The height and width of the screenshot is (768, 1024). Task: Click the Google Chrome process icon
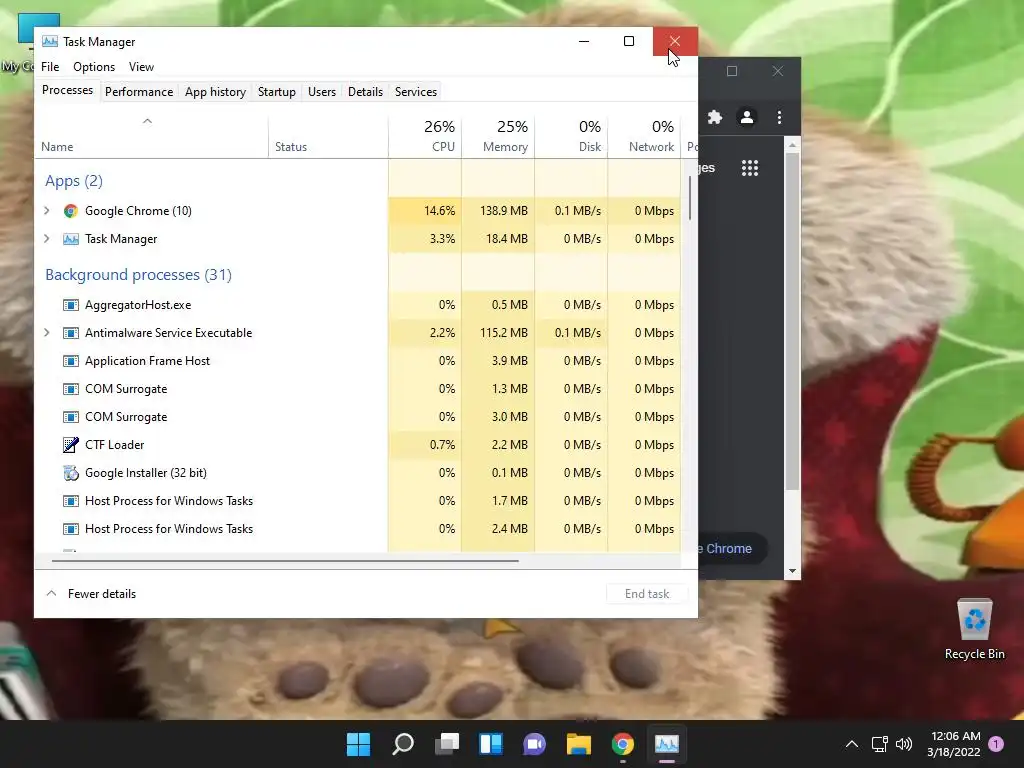pos(71,211)
